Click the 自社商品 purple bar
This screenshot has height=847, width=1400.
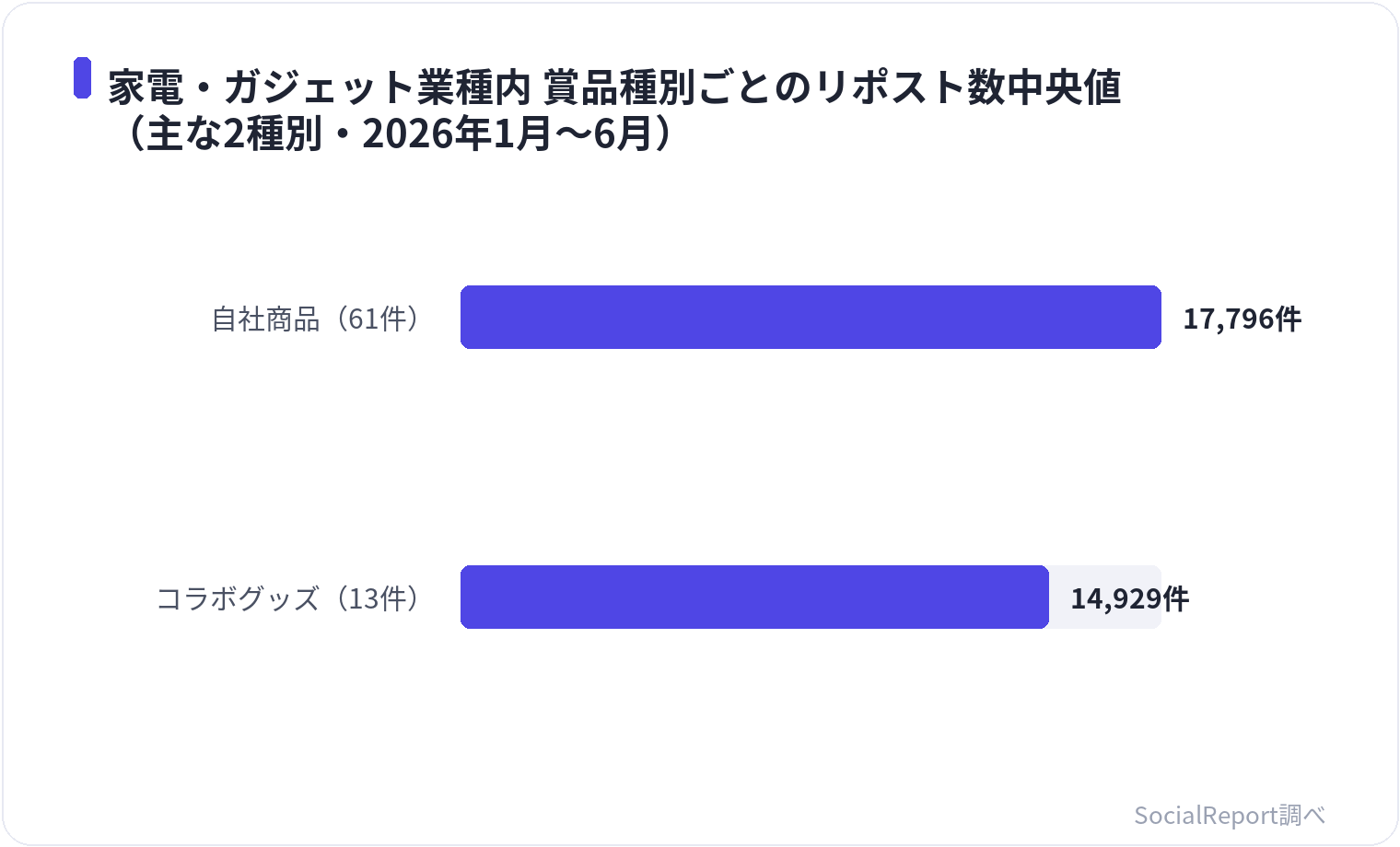(x=811, y=318)
